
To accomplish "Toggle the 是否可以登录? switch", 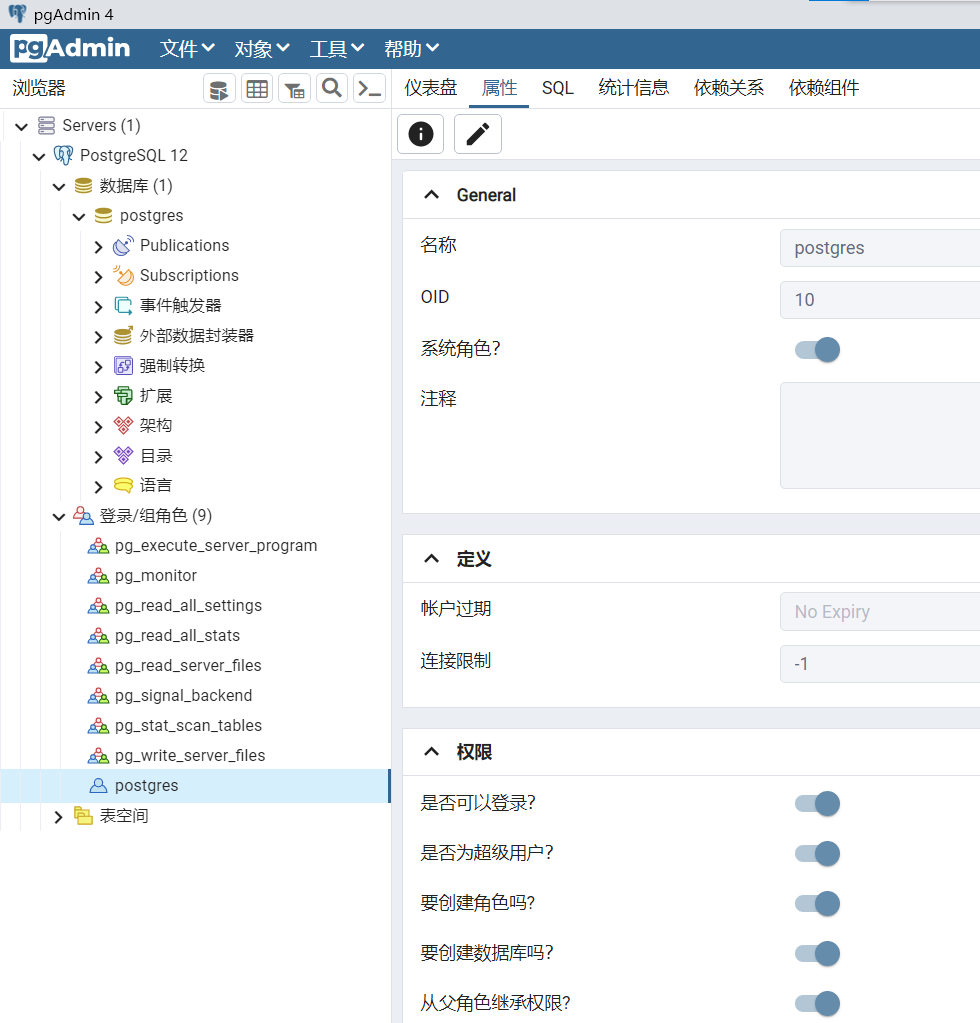I will pyautogui.click(x=818, y=804).
